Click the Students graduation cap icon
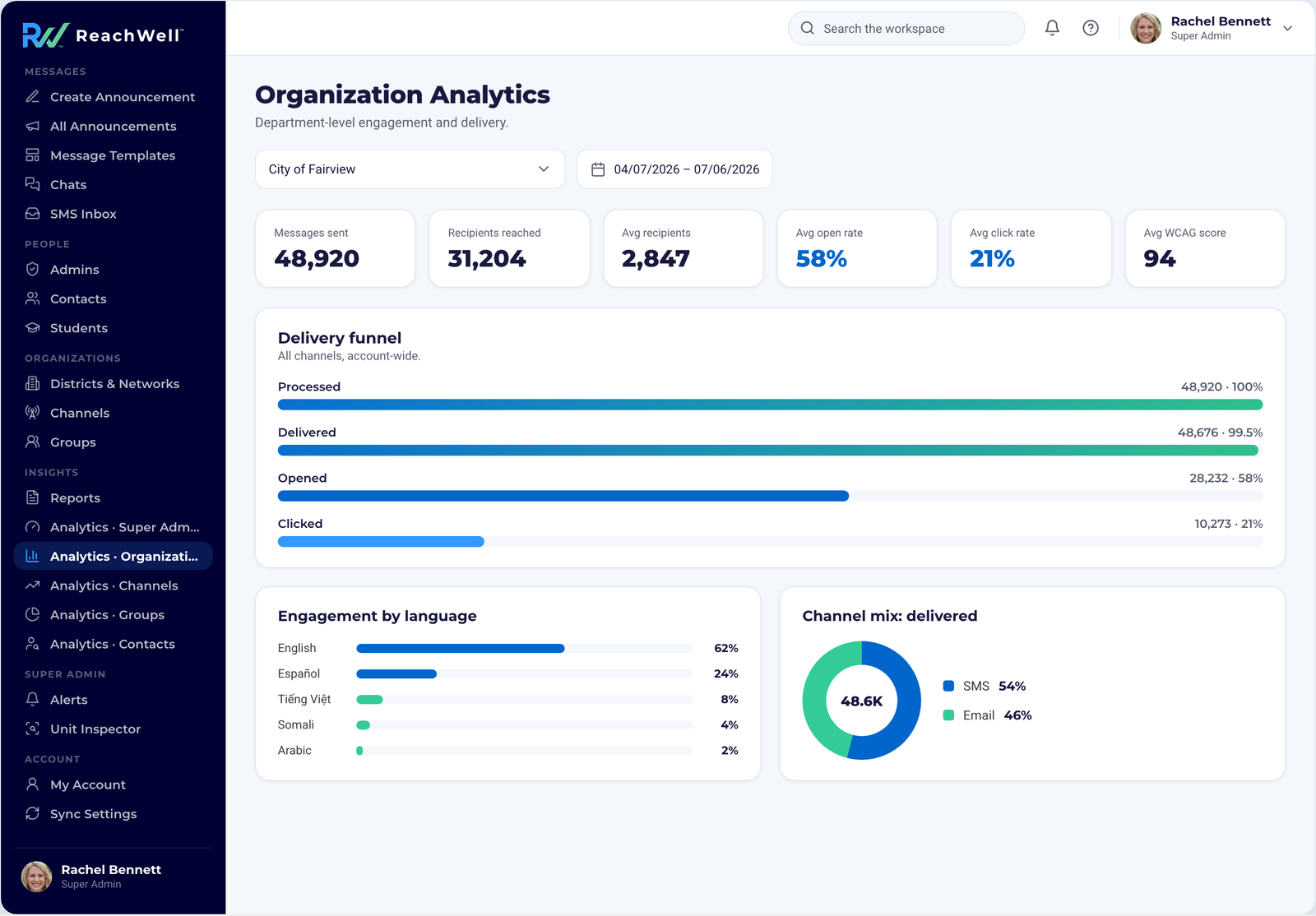 pos(33,327)
